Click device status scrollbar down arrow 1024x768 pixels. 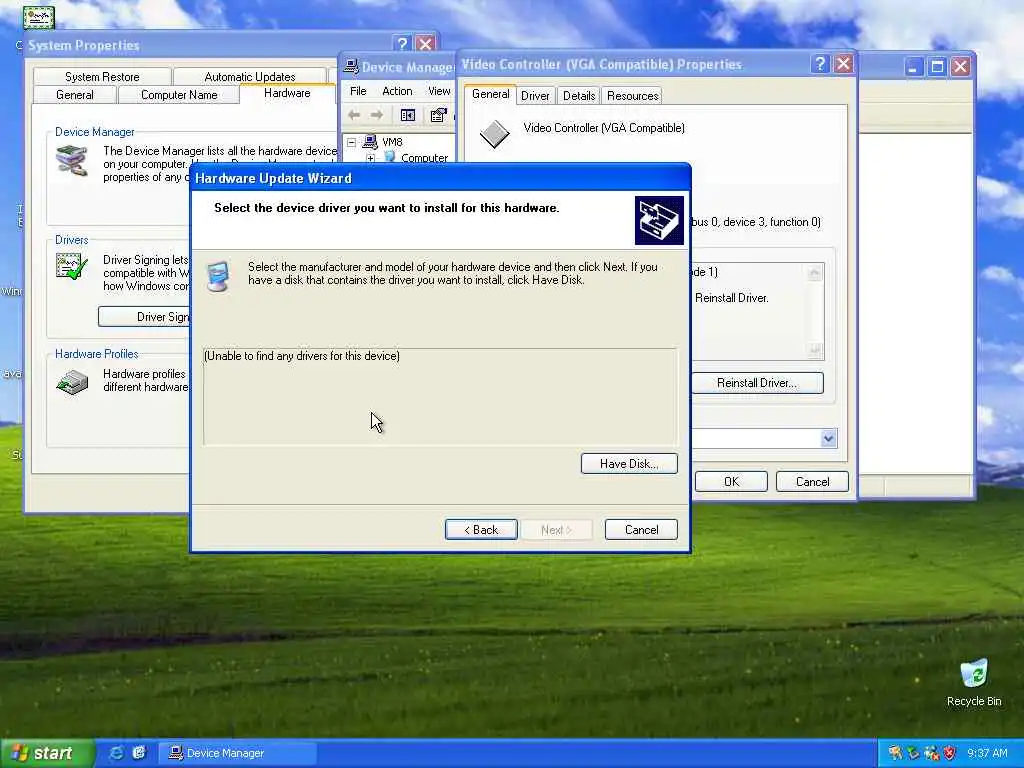click(814, 350)
